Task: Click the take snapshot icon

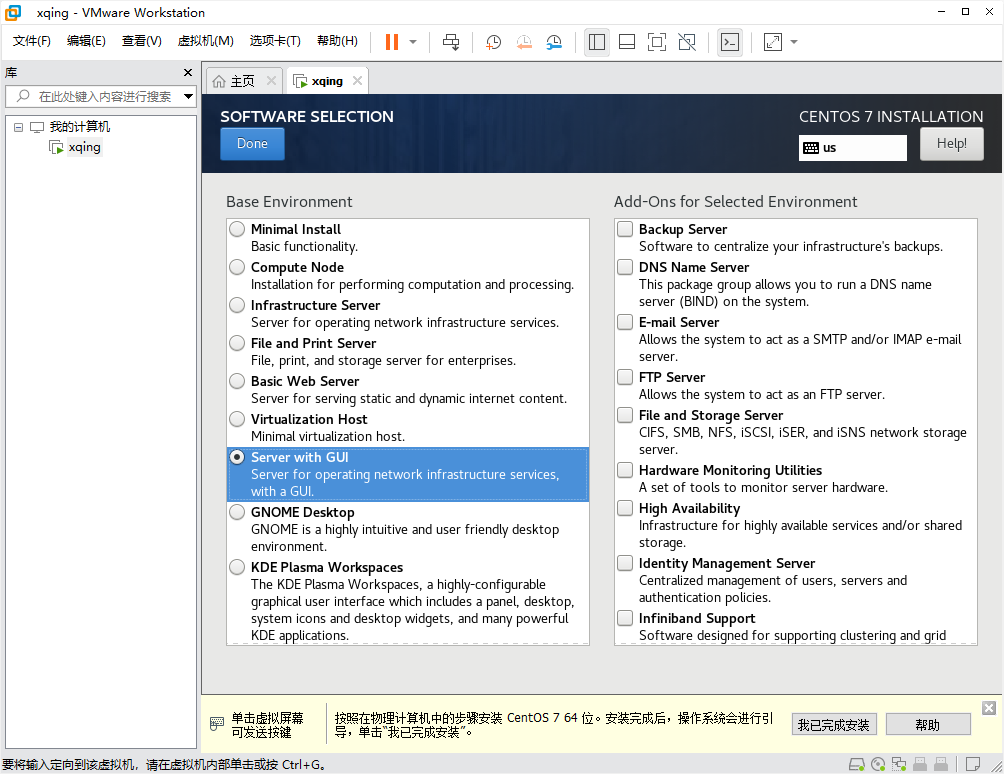Action: [493, 42]
